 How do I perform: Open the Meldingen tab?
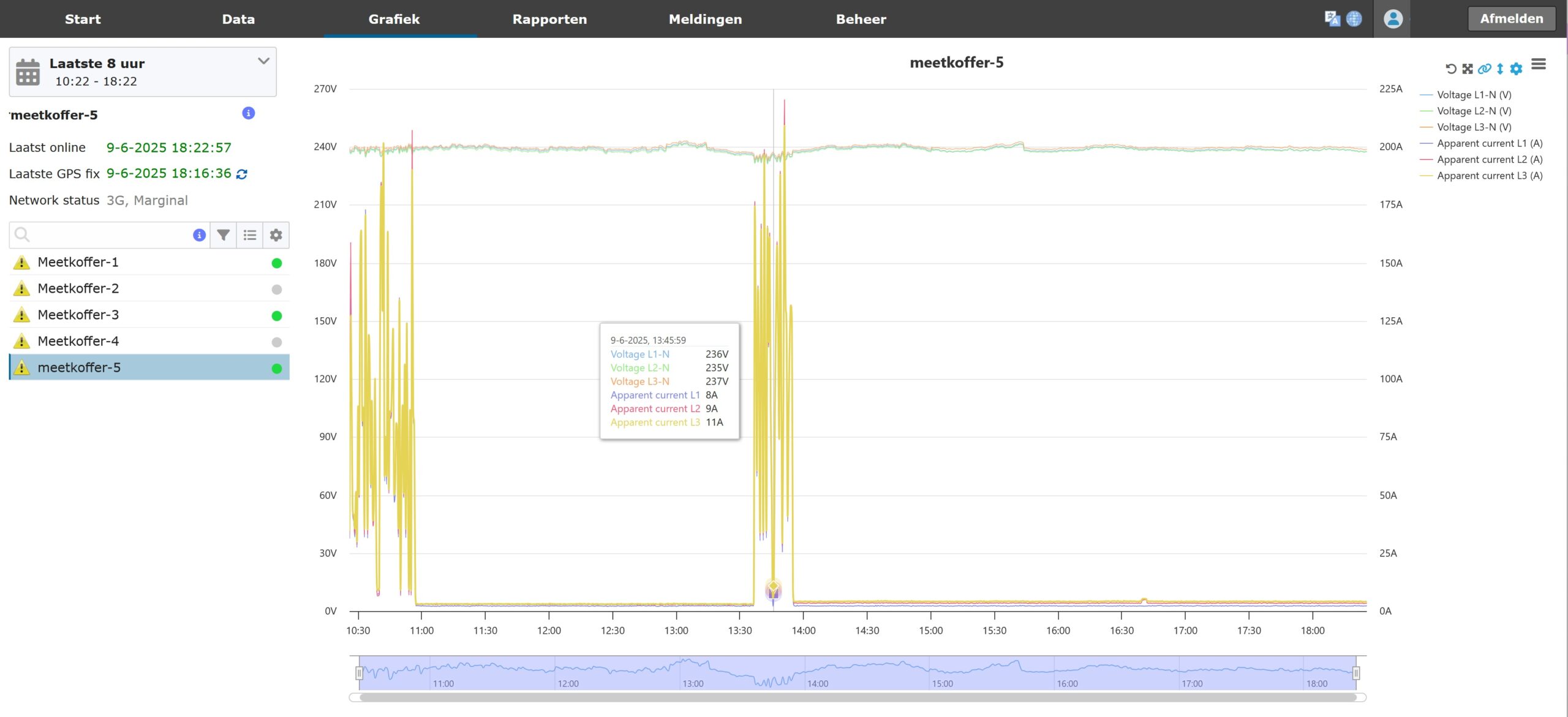[x=705, y=19]
